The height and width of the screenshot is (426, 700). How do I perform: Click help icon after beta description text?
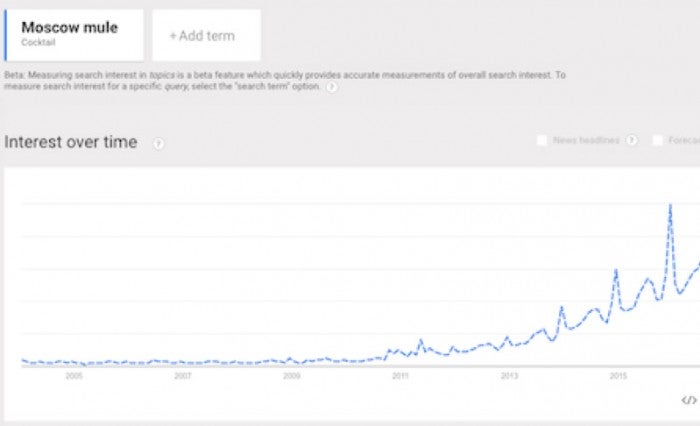(332, 87)
